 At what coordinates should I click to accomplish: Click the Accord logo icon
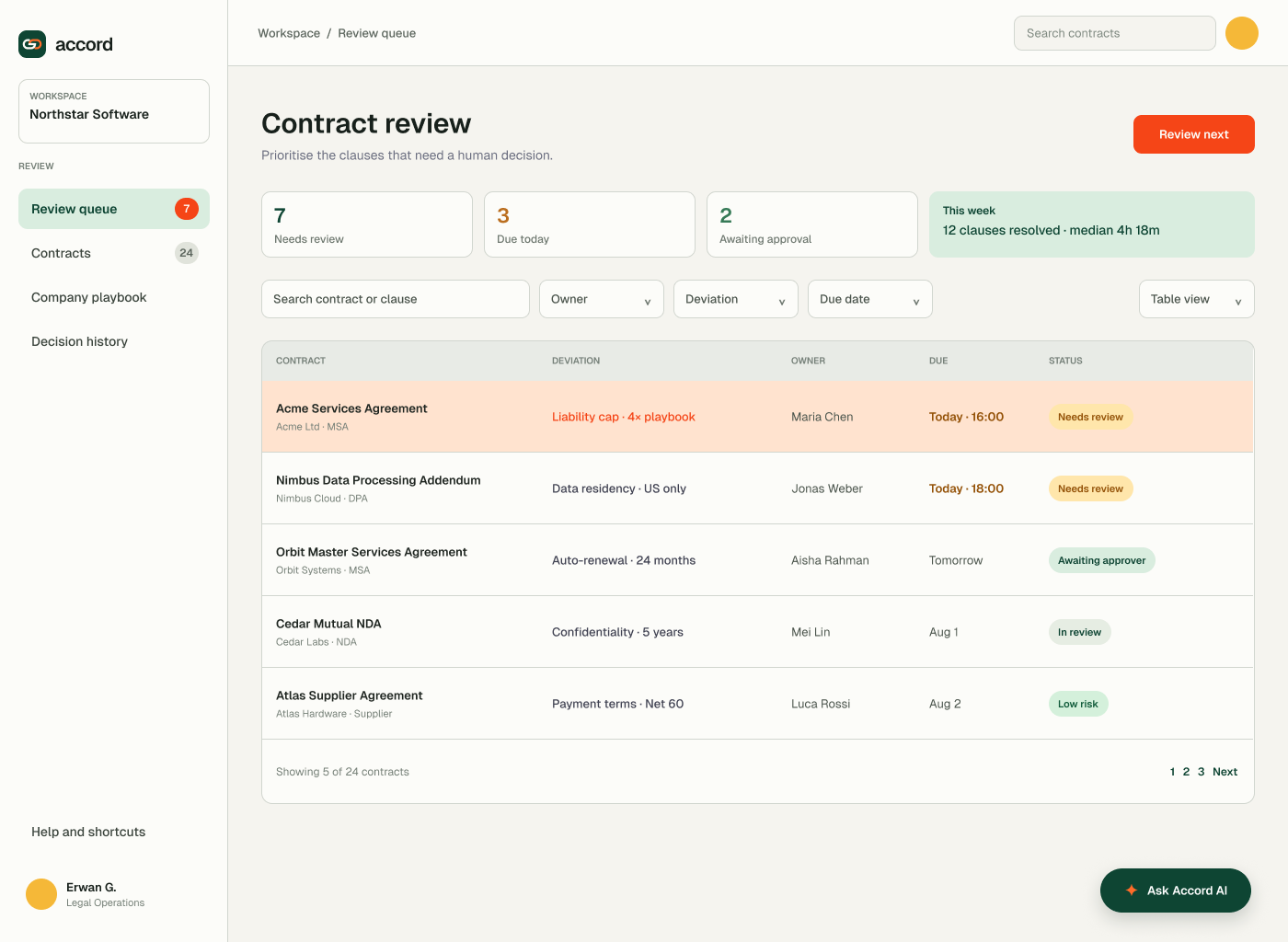[32, 44]
